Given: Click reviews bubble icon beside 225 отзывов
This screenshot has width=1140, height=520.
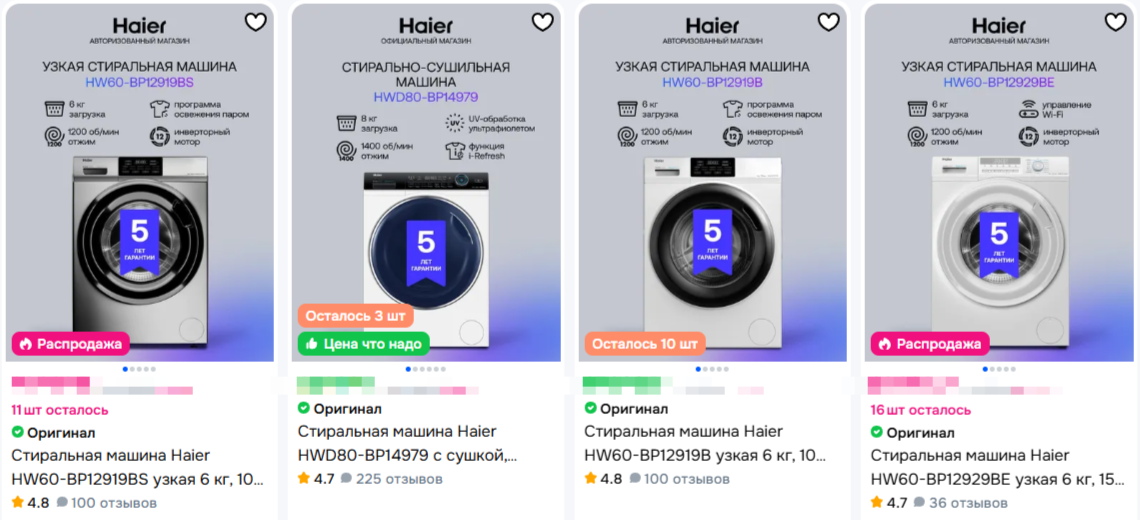Looking at the screenshot, I should coord(346,479).
